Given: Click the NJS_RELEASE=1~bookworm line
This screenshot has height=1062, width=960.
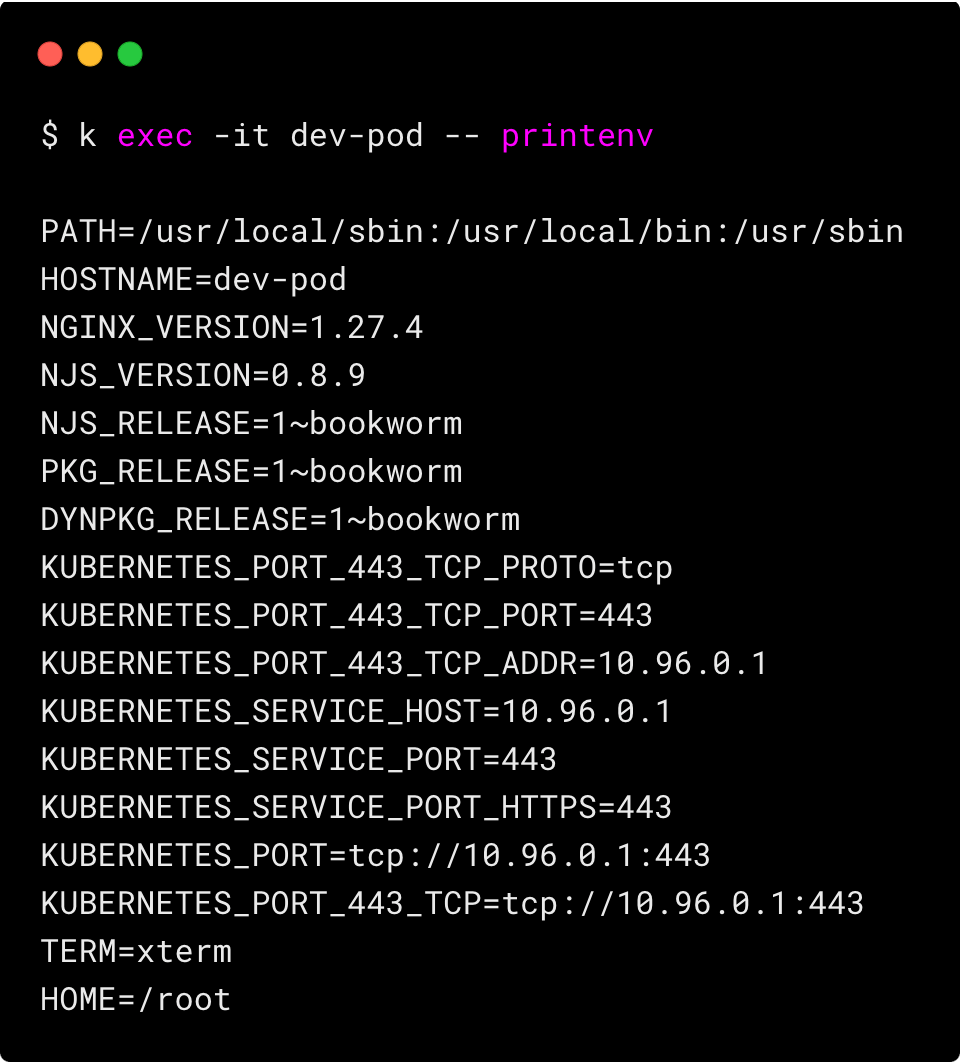Looking at the screenshot, I should 251,424.
